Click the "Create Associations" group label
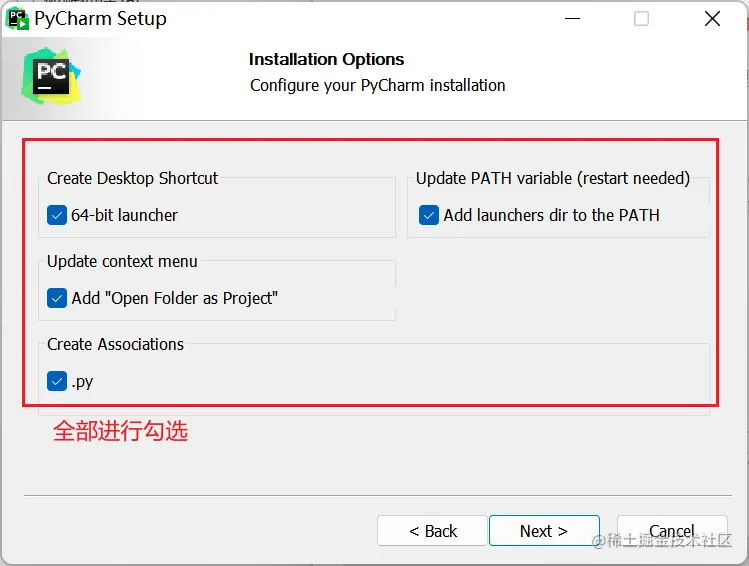Image resolution: width=749 pixels, height=566 pixels. [x=115, y=344]
